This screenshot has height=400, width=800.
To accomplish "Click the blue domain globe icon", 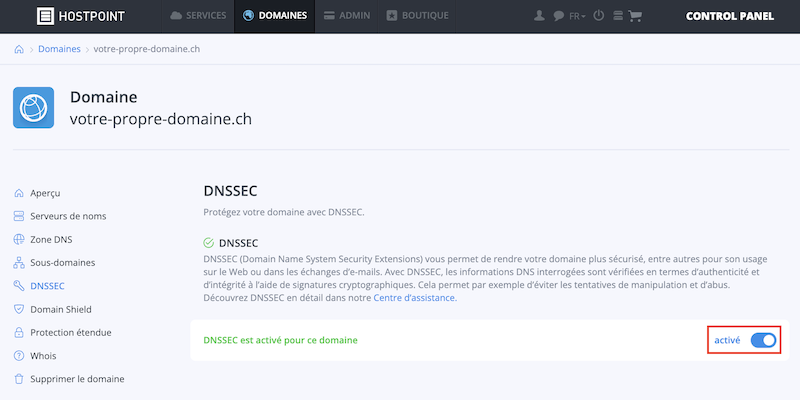I will click(x=34, y=108).
